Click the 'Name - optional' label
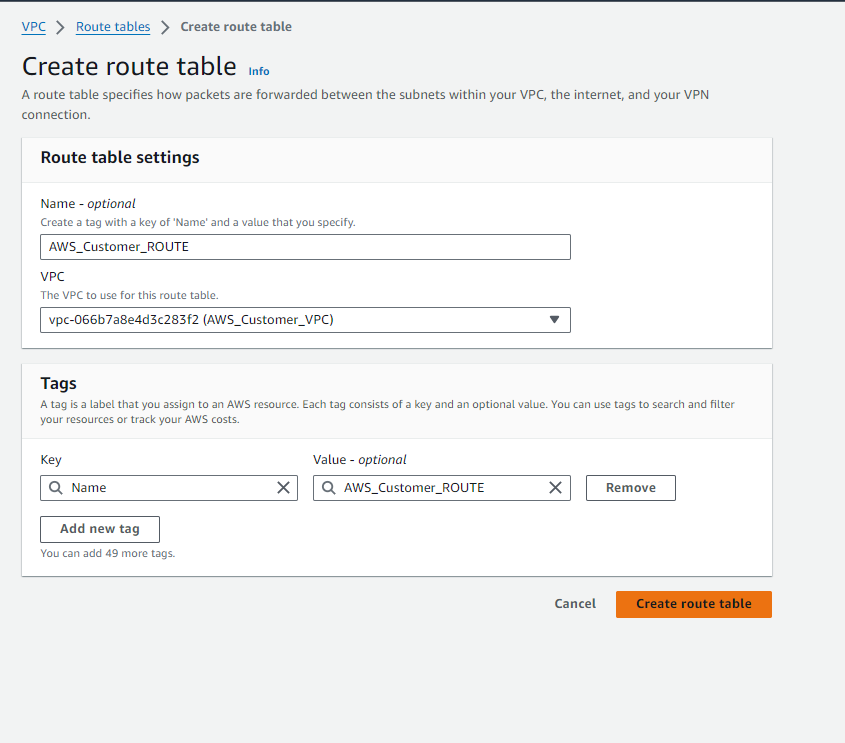 pyautogui.click(x=88, y=204)
